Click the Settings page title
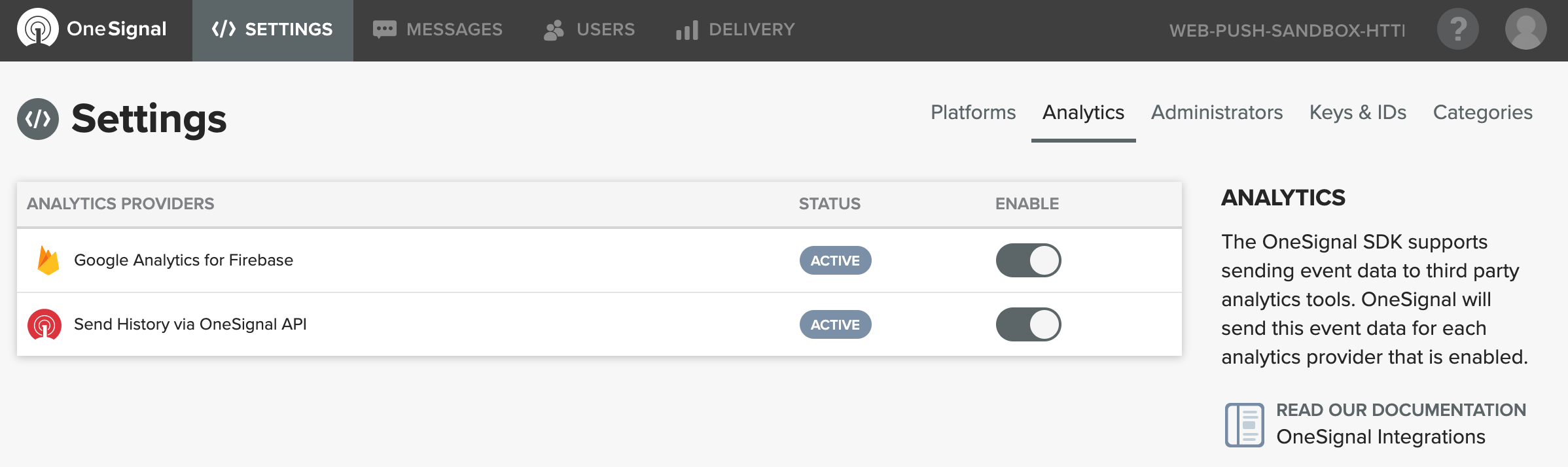The image size is (1568, 467). [149, 119]
